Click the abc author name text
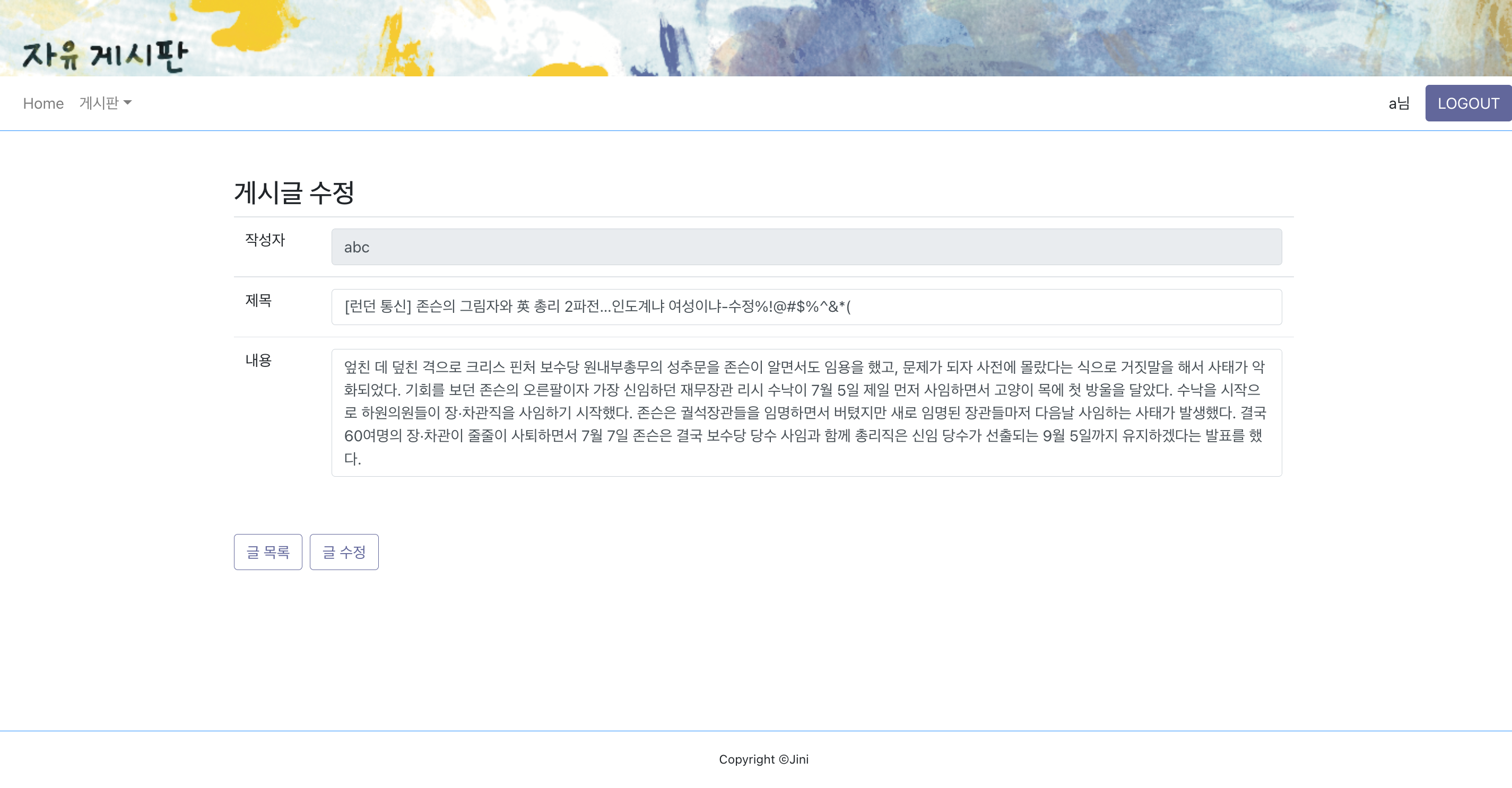Viewport: 1512px width, 788px height. click(x=357, y=247)
